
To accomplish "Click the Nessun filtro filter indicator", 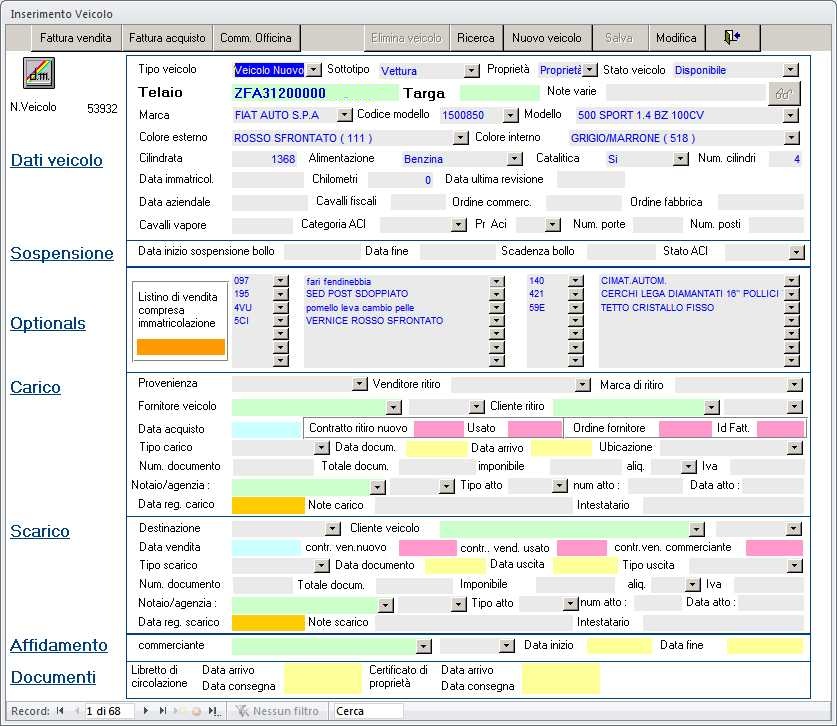I will [x=278, y=711].
